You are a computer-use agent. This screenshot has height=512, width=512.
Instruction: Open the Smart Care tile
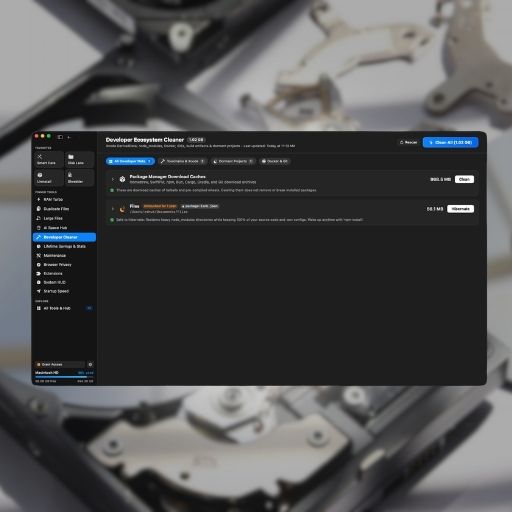coord(48,159)
